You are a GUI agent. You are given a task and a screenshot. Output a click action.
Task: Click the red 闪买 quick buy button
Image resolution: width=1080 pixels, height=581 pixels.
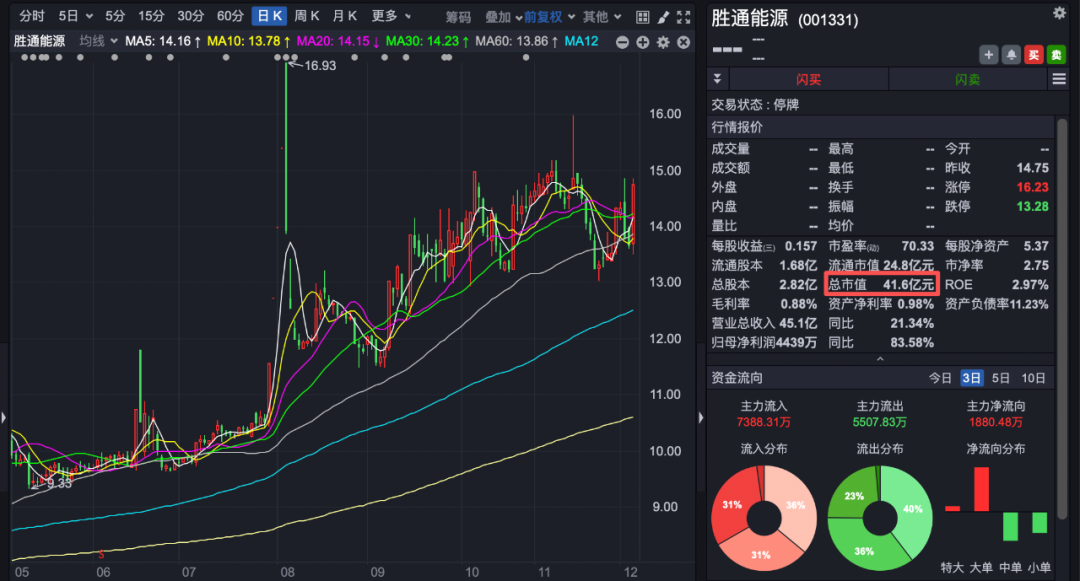click(809, 79)
